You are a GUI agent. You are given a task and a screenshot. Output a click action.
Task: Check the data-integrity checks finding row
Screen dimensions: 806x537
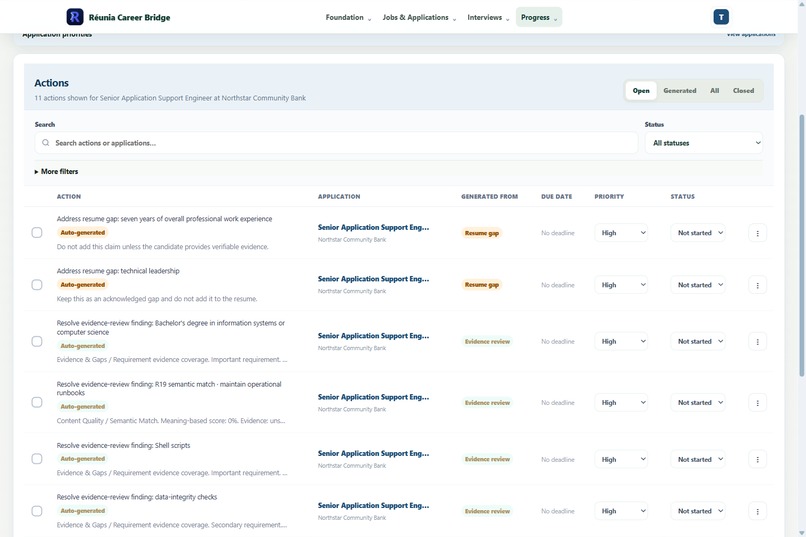37,511
